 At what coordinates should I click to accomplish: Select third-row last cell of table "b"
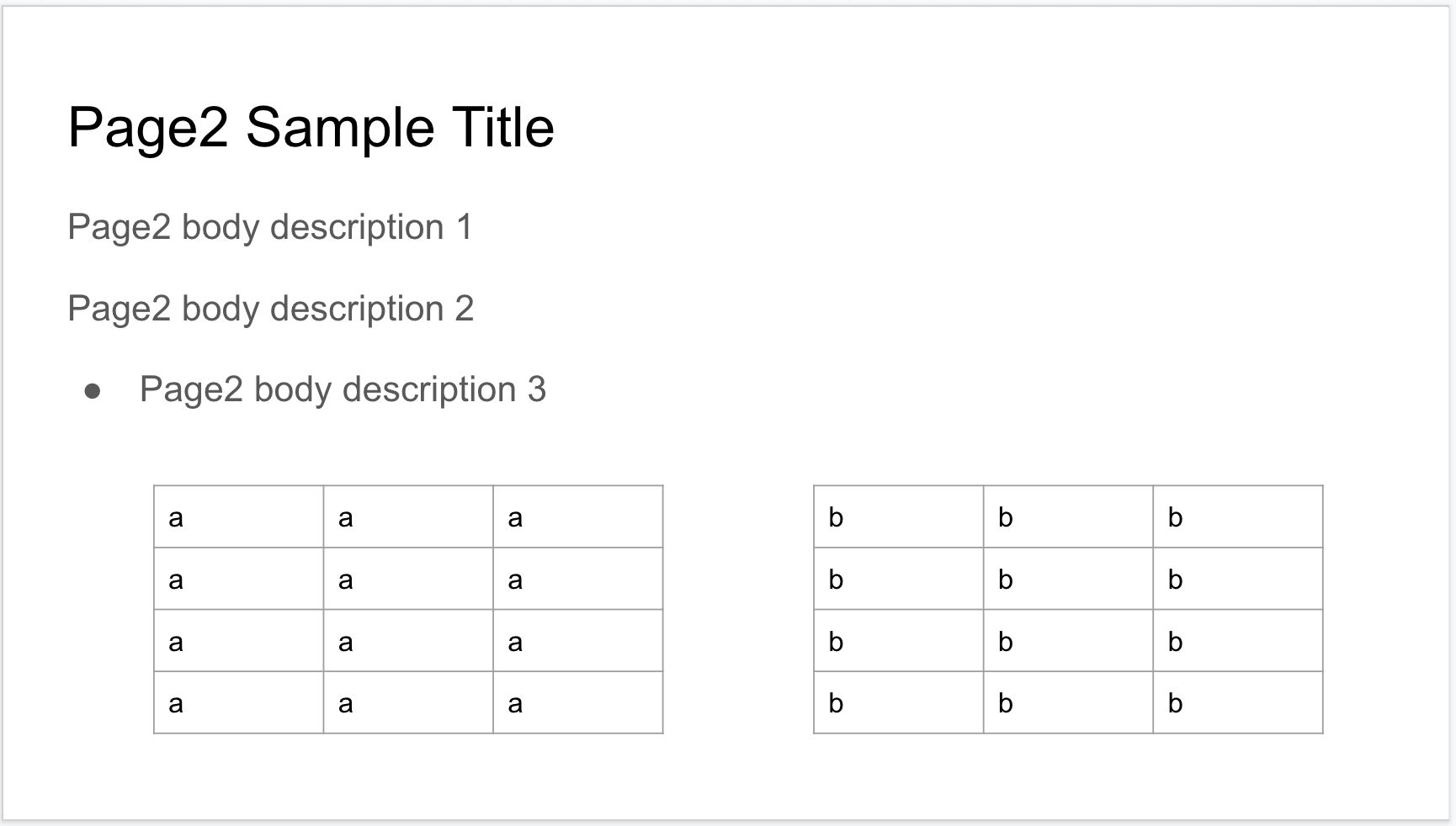1237,641
